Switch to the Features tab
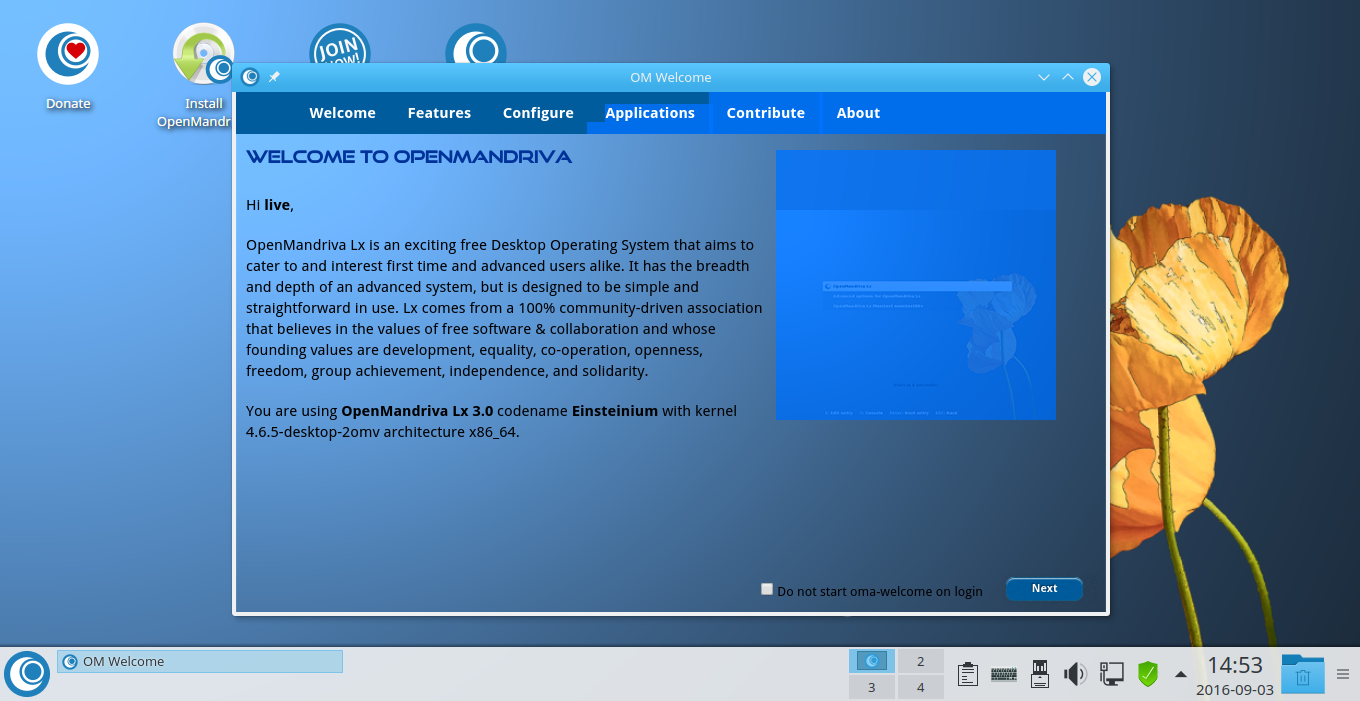The image size is (1360, 701). pyautogui.click(x=439, y=113)
